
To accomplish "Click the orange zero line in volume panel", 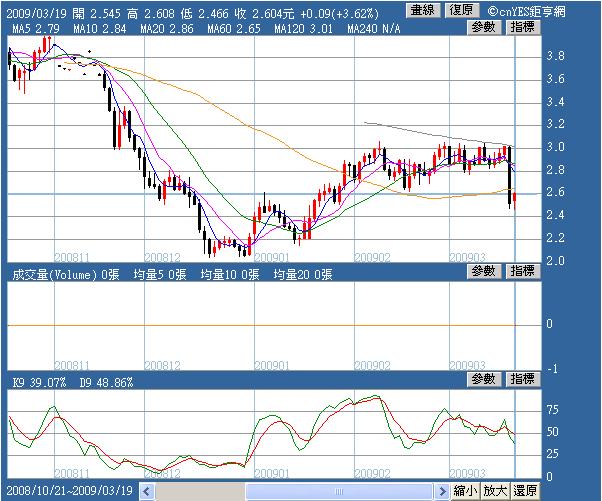I will pos(261,326).
